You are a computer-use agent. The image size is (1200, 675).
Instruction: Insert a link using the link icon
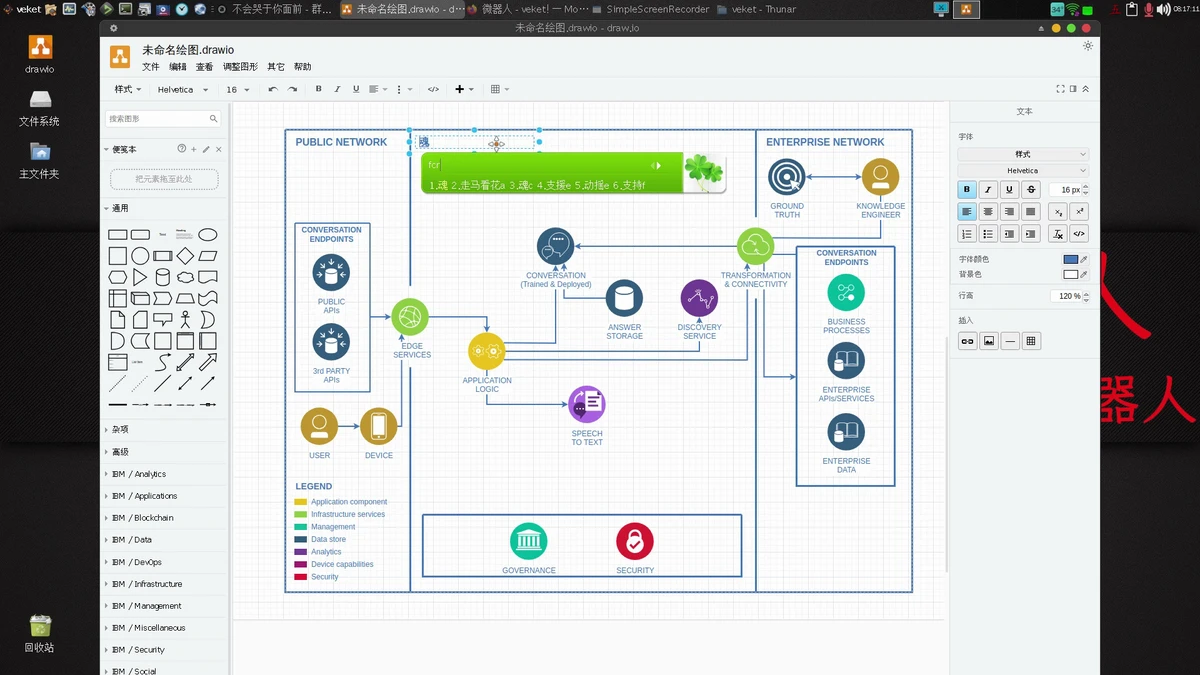tap(967, 341)
